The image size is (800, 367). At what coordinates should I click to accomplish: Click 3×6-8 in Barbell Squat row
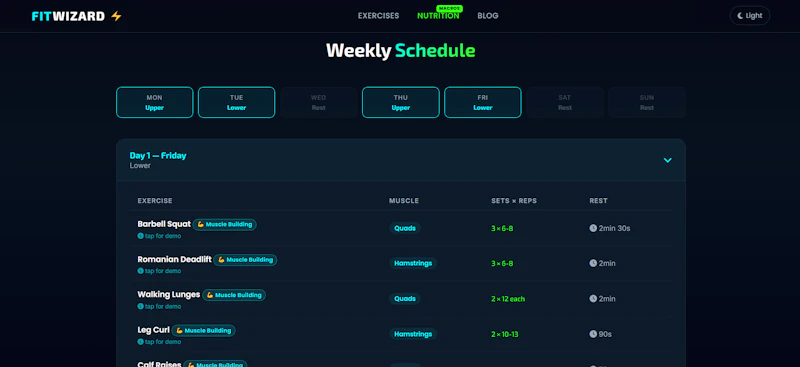[502, 228]
